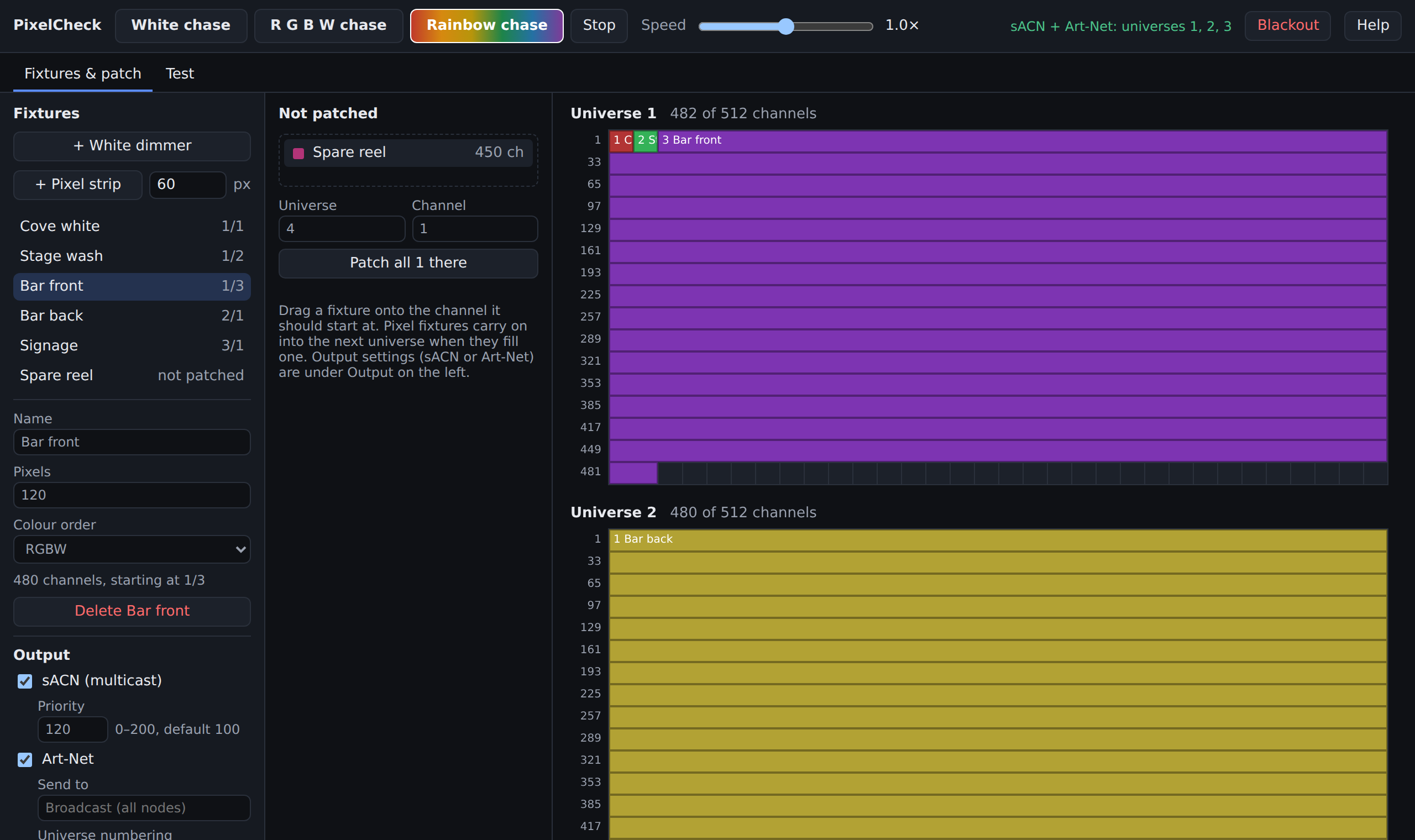Edit the Pixels count field
Viewport: 1415px width, 840px height.
132,495
